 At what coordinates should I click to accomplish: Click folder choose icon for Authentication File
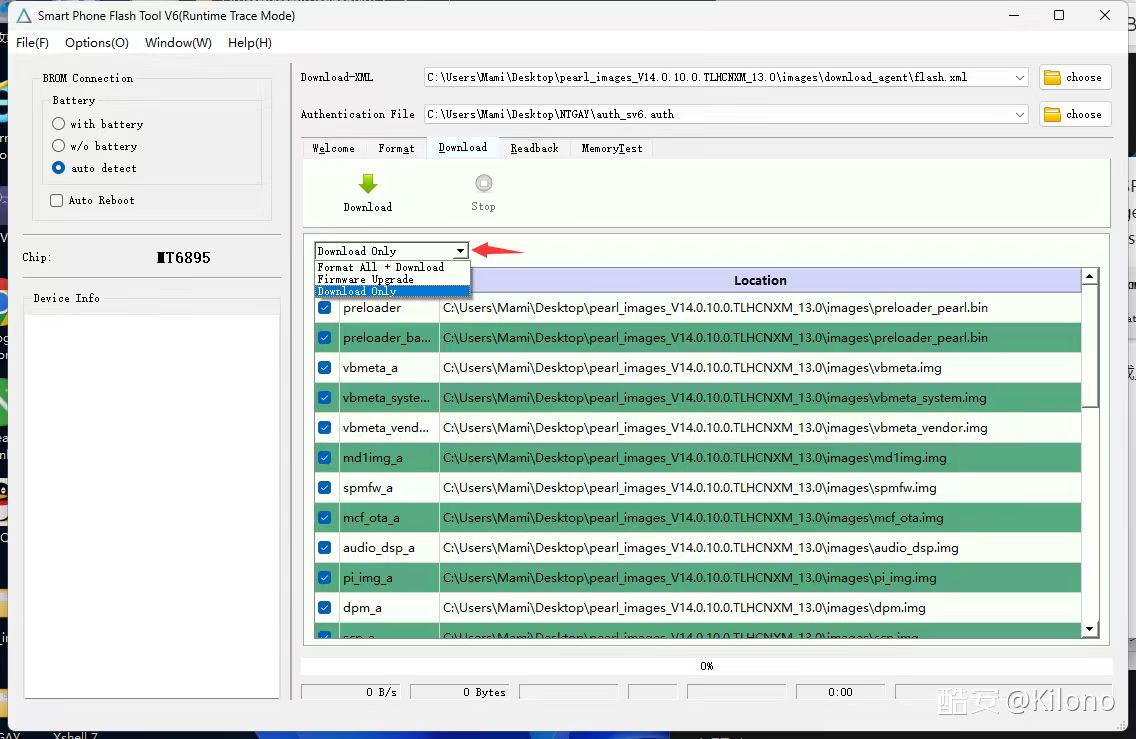(x=1051, y=115)
